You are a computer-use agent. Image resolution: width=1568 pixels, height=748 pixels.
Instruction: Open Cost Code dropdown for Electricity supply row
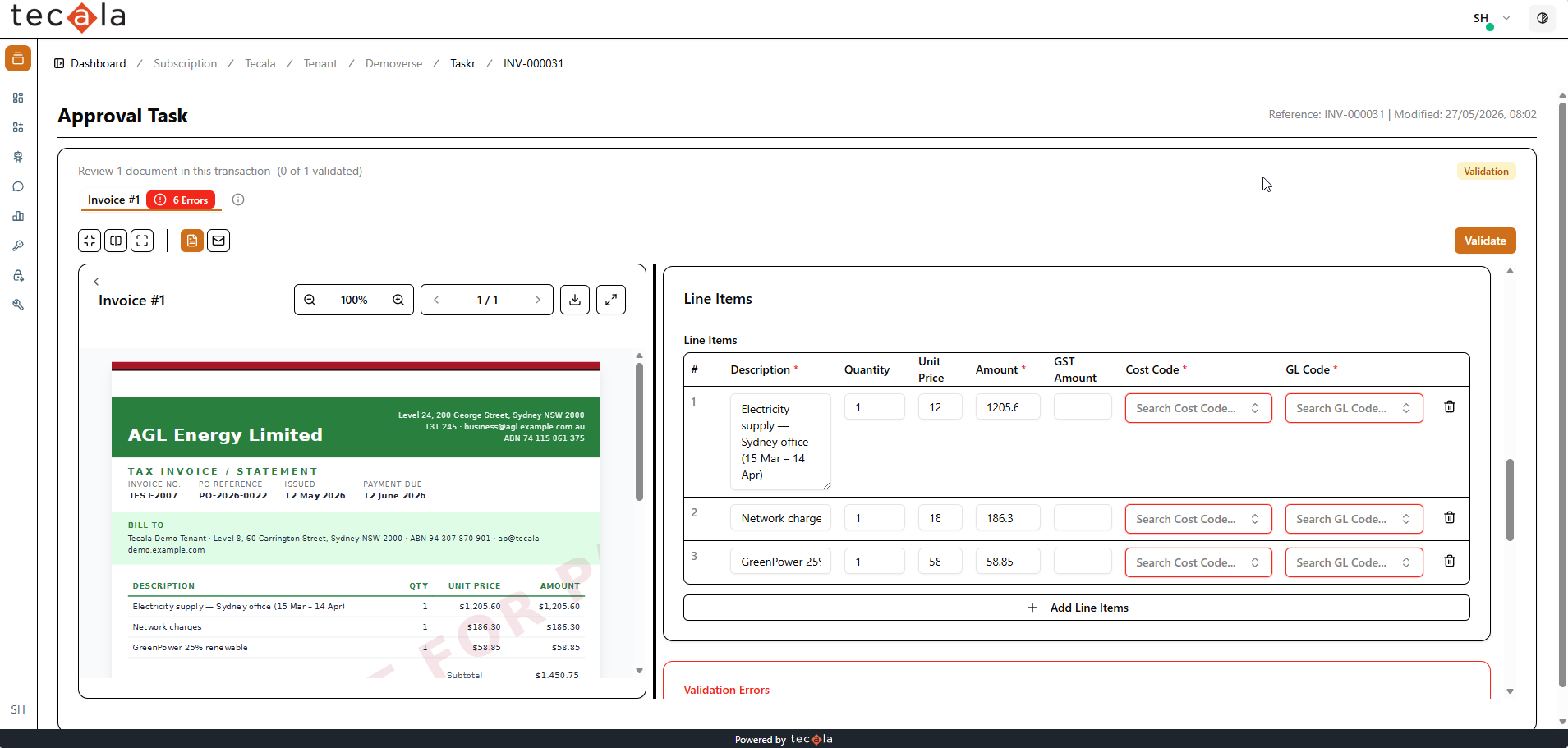point(1198,408)
